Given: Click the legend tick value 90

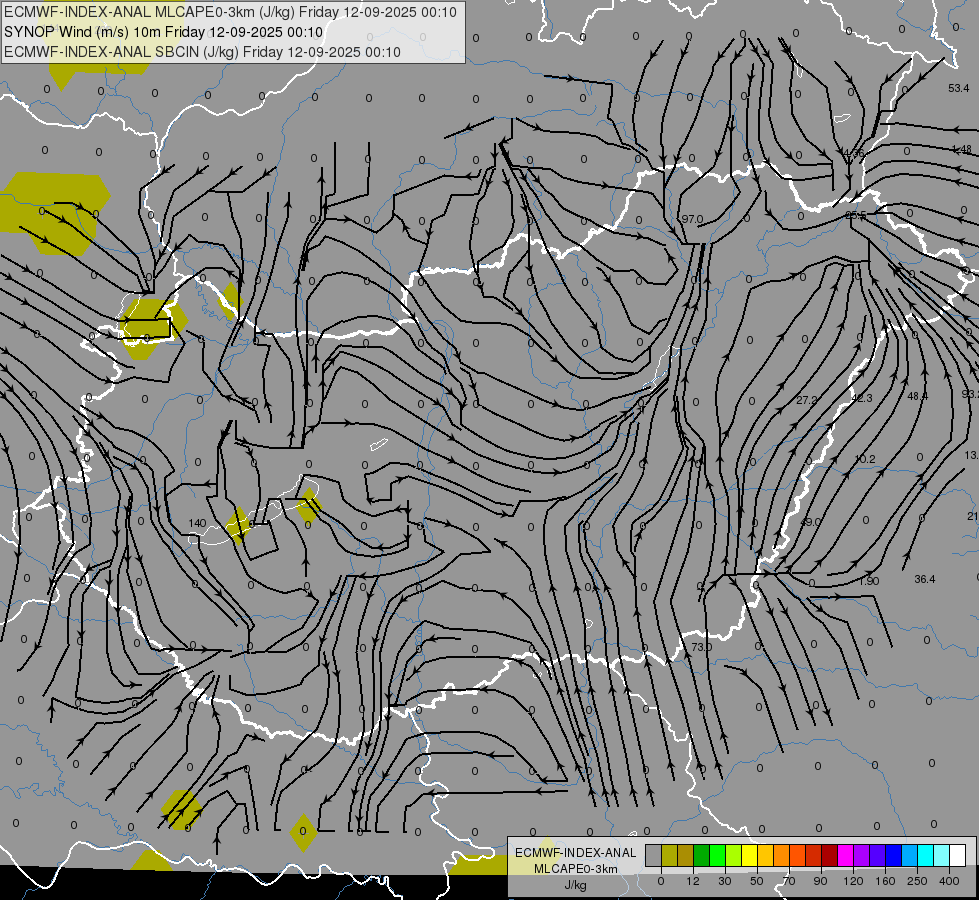Looking at the screenshot, I should coord(820,881).
